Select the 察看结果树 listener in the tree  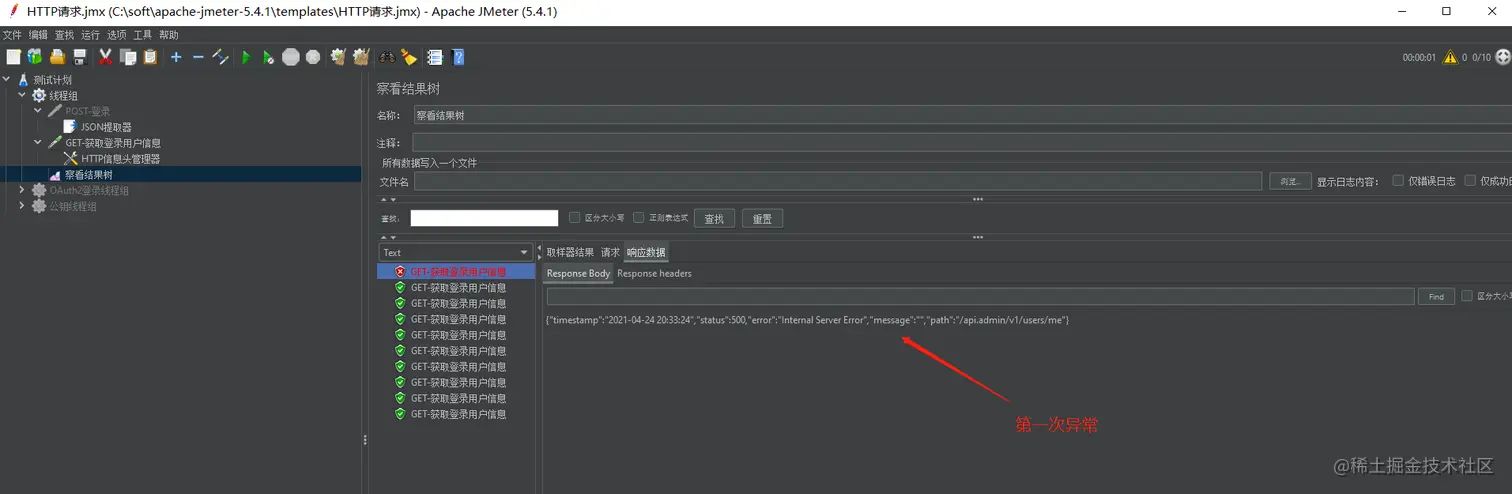tap(88, 174)
